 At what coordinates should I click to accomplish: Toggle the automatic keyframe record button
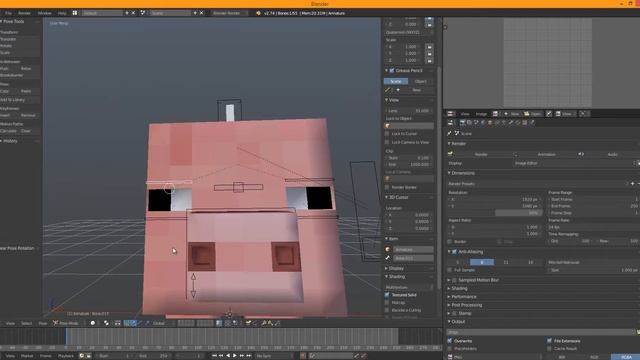point(302,356)
